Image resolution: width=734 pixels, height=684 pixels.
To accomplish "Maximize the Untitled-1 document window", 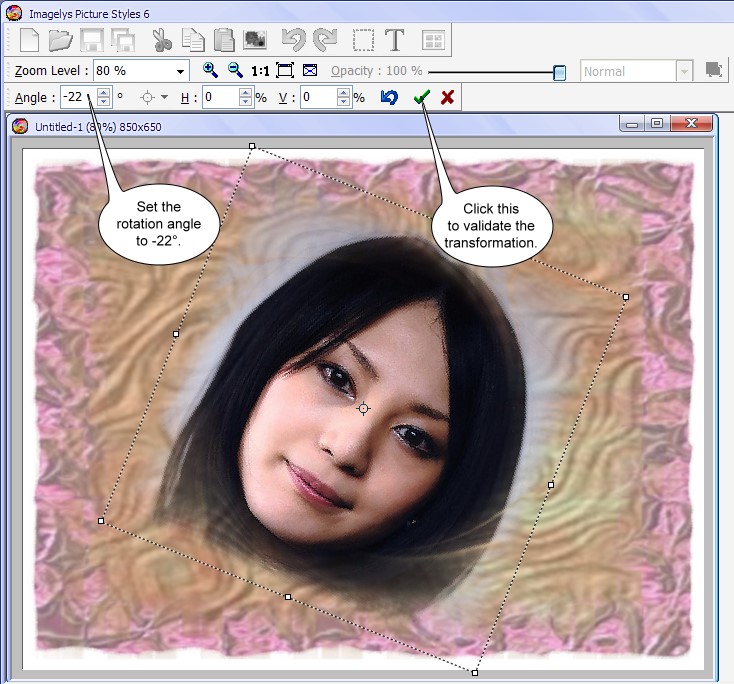I will [657, 123].
